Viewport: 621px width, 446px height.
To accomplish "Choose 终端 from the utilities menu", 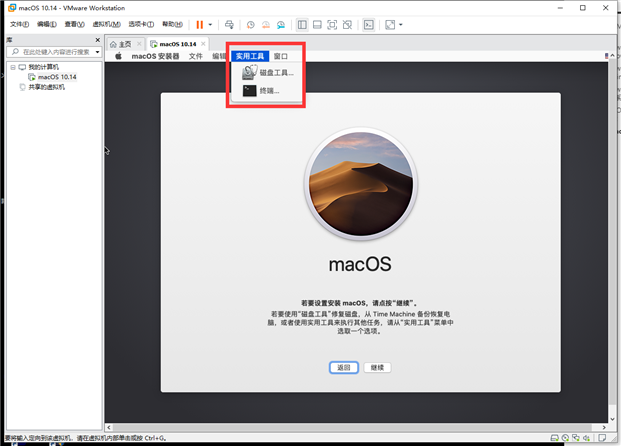I will 267,91.
